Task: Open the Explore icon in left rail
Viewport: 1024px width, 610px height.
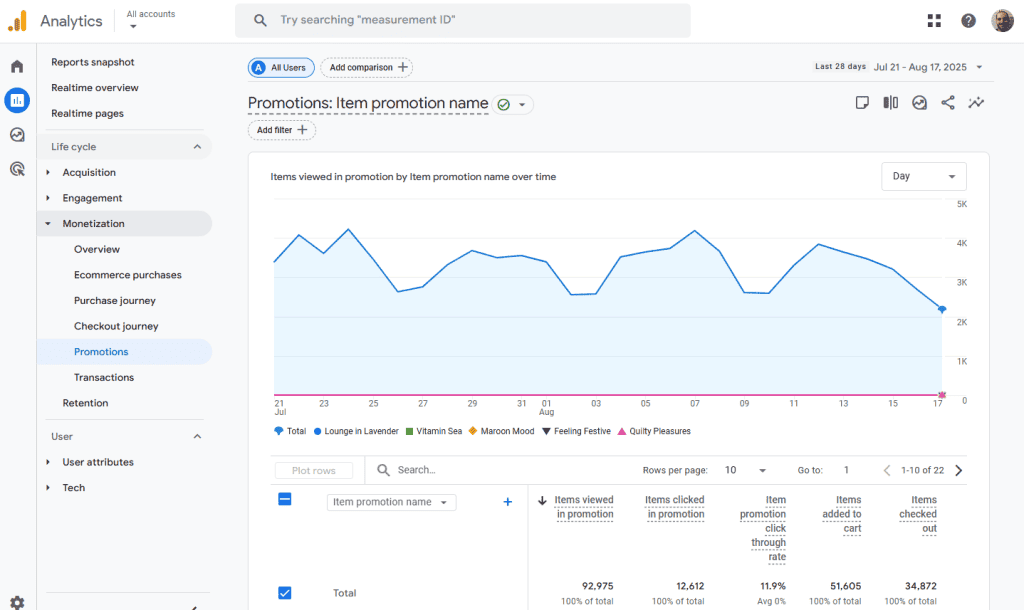Action: point(17,135)
